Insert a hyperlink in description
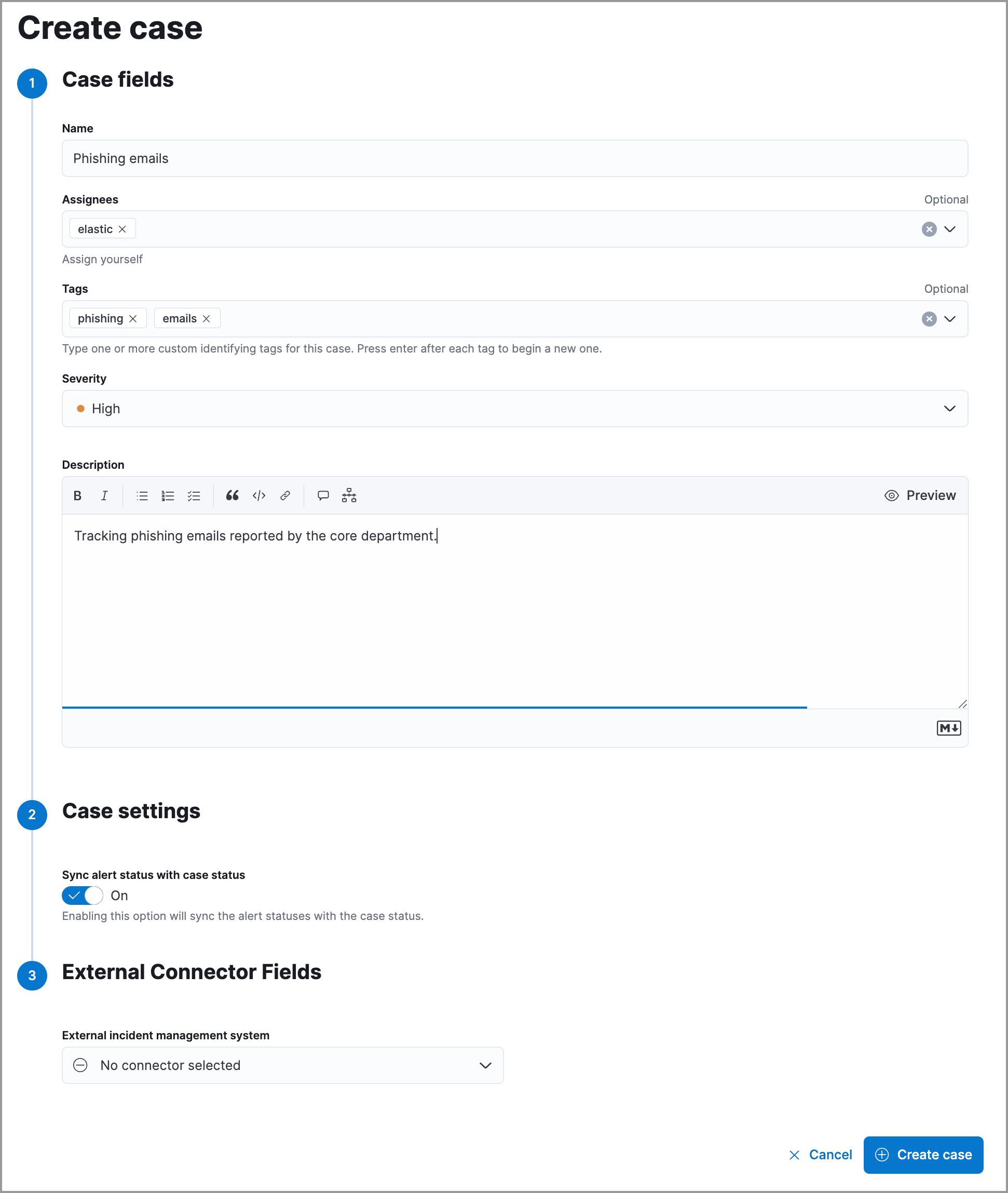 pyautogui.click(x=284, y=496)
